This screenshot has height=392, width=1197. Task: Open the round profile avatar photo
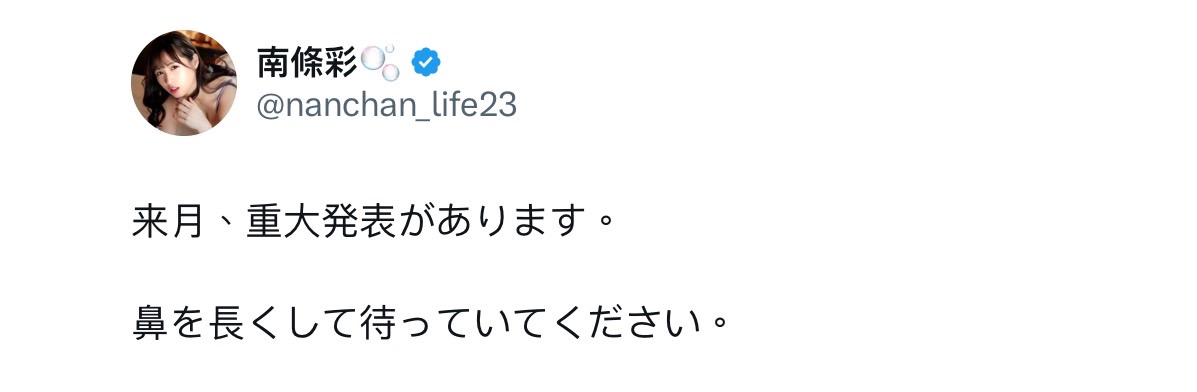pyautogui.click(x=184, y=83)
